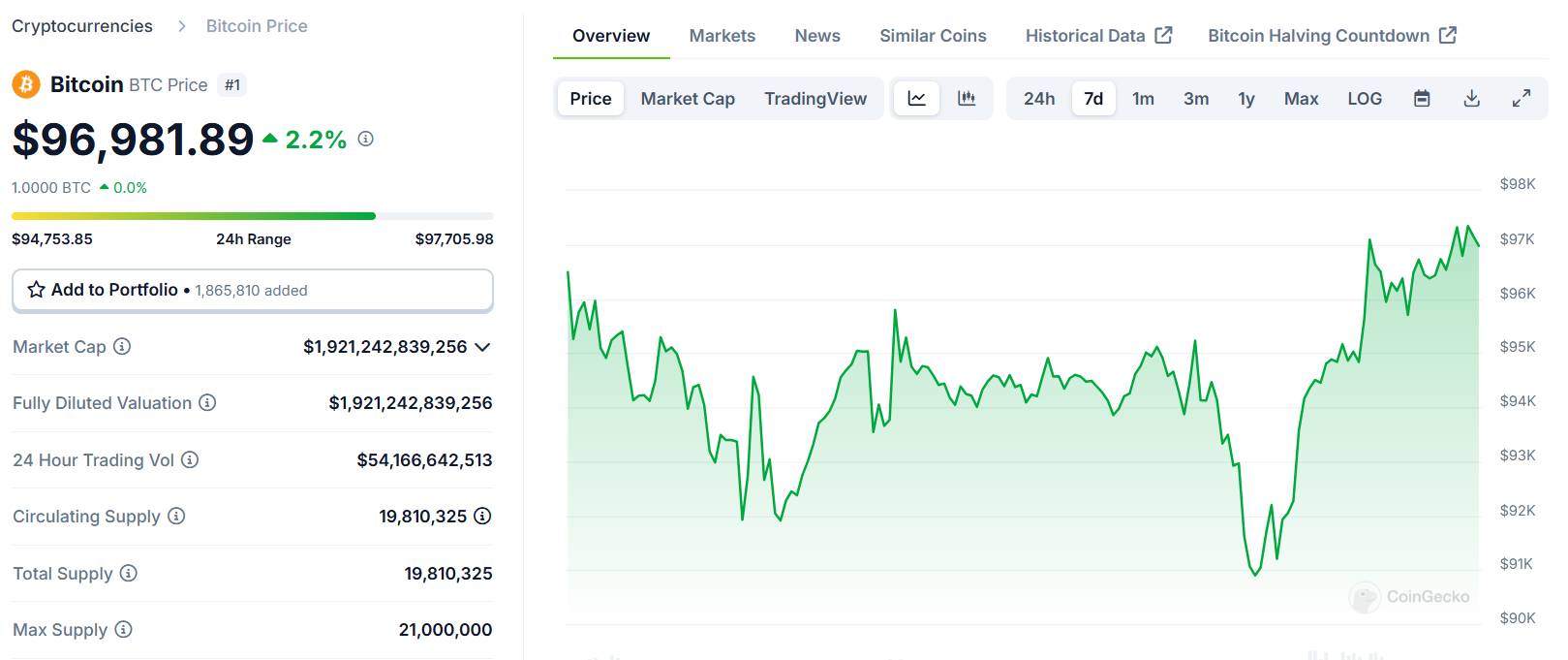Click the 19,810,325 total supply value

point(448,573)
